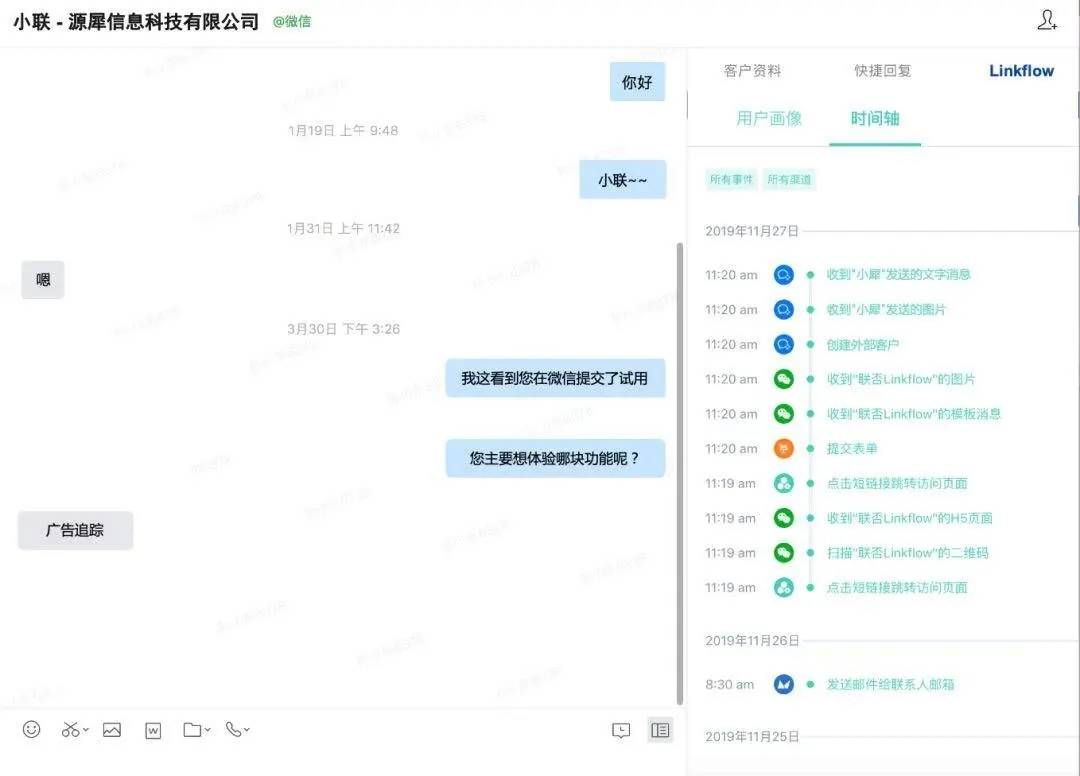Click the W document icon in toolbar
The width and height of the screenshot is (1080, 776).
pos(153,731)
